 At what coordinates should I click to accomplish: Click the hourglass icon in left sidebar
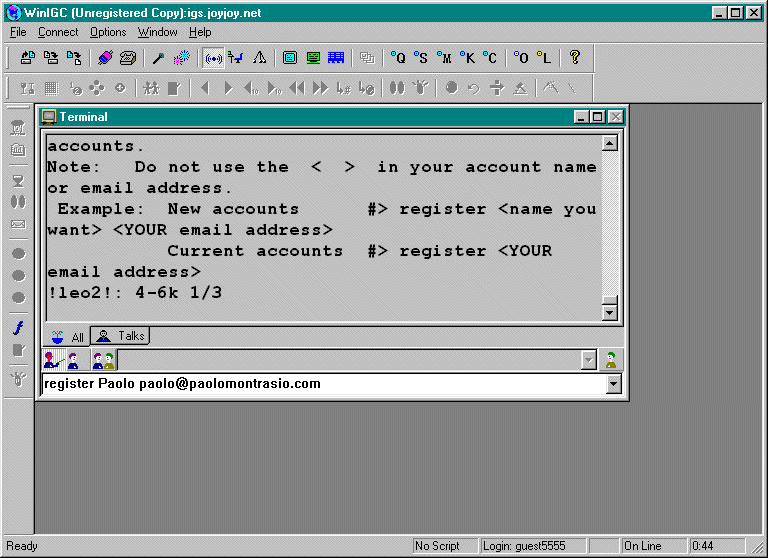tap(18, 181)
